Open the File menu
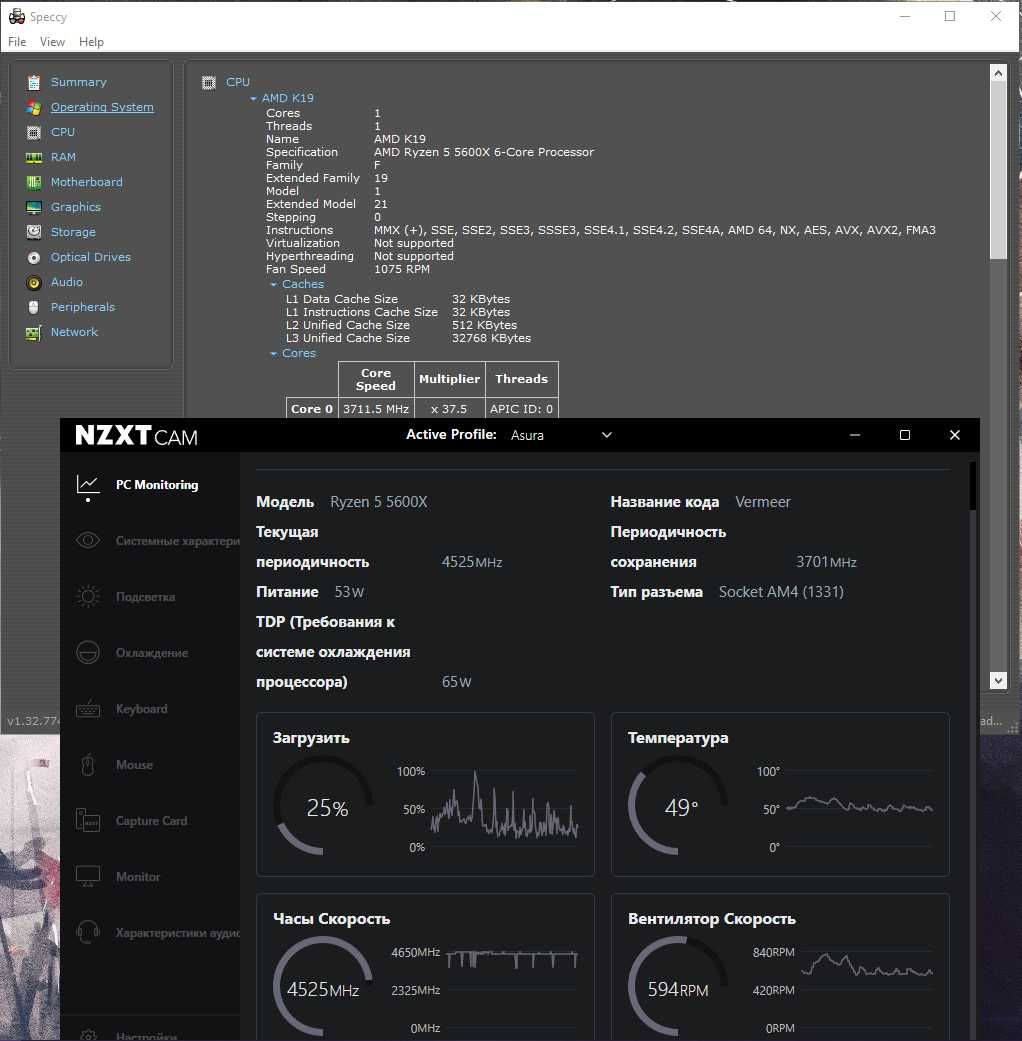Image resolution: width=1022 pixels, height=1041 pixels. point(17,42)
